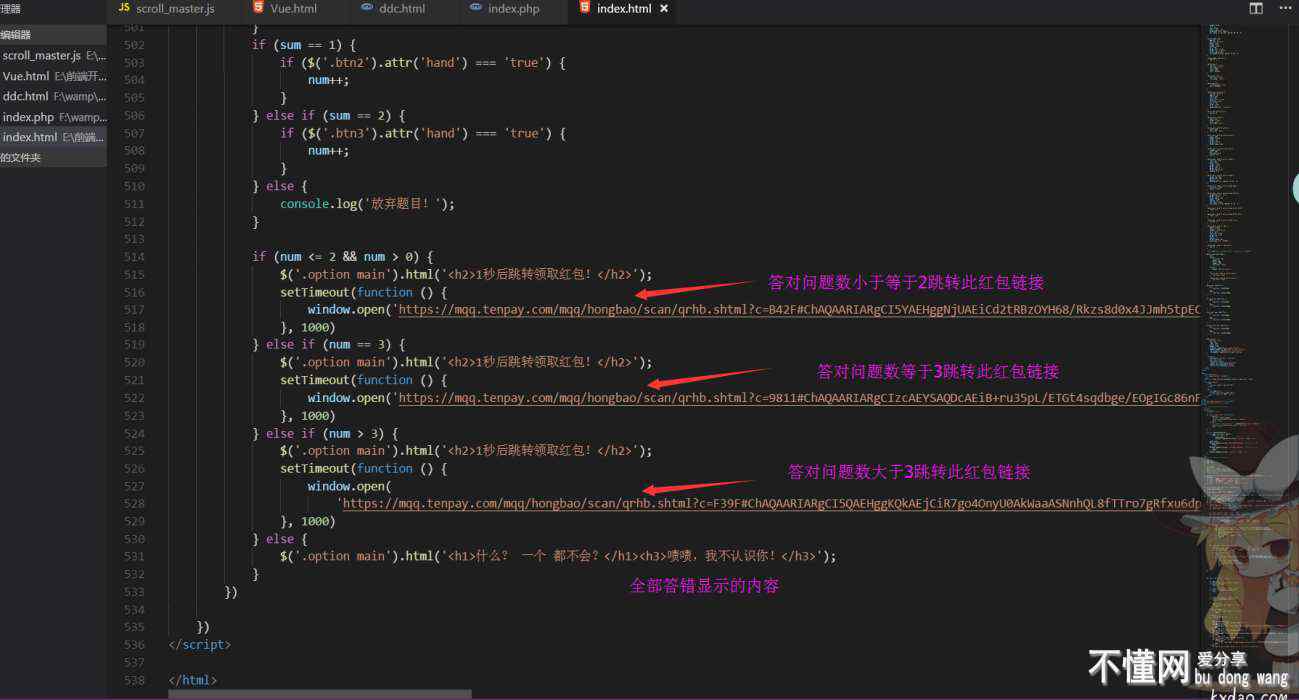1299x700 pixels.
Task: Open the ddc.html editor tab
Action: 393,8
